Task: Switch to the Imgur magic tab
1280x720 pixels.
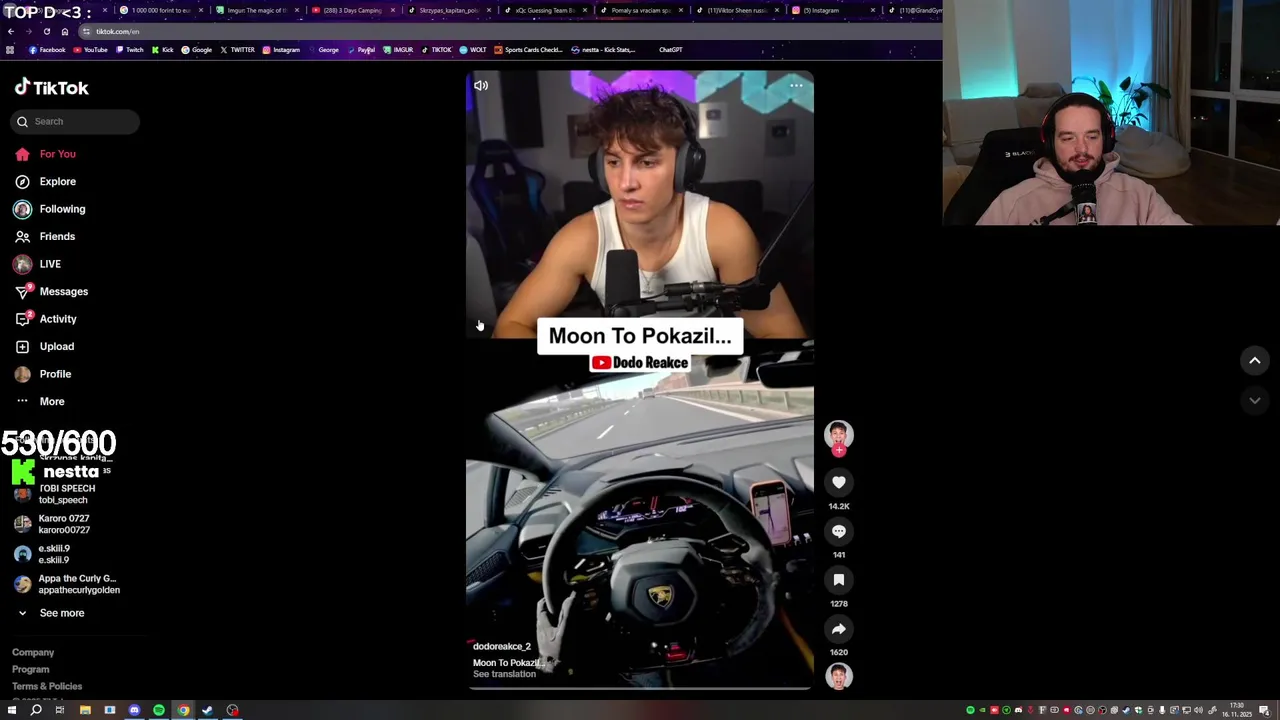Action: pos(256,11)
